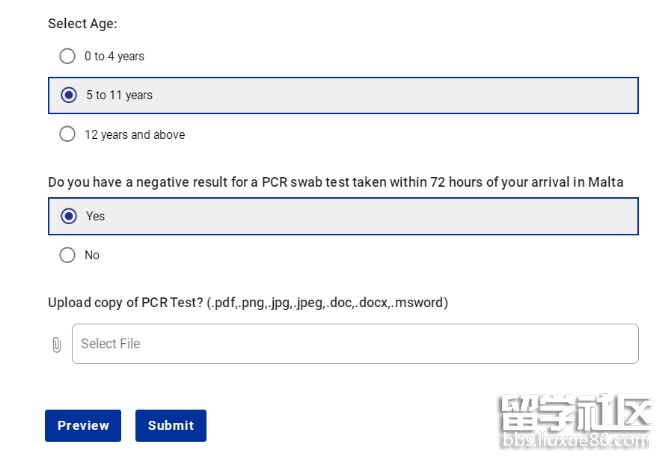Click the '12 years and above' label text
Screen dimensions: 666x462
tap(134, 134)
